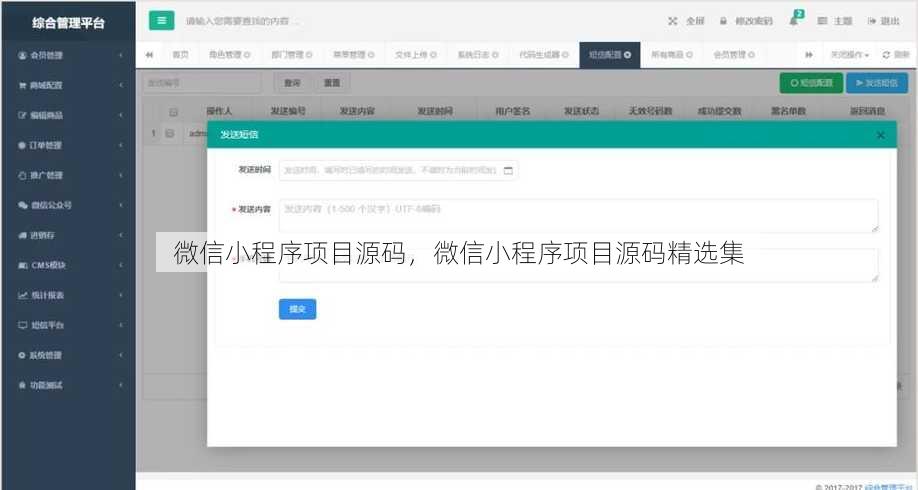Screen dimensions: 918x490
Task: Toggle the green hamburger sidebar button
Action: (162, 20)
